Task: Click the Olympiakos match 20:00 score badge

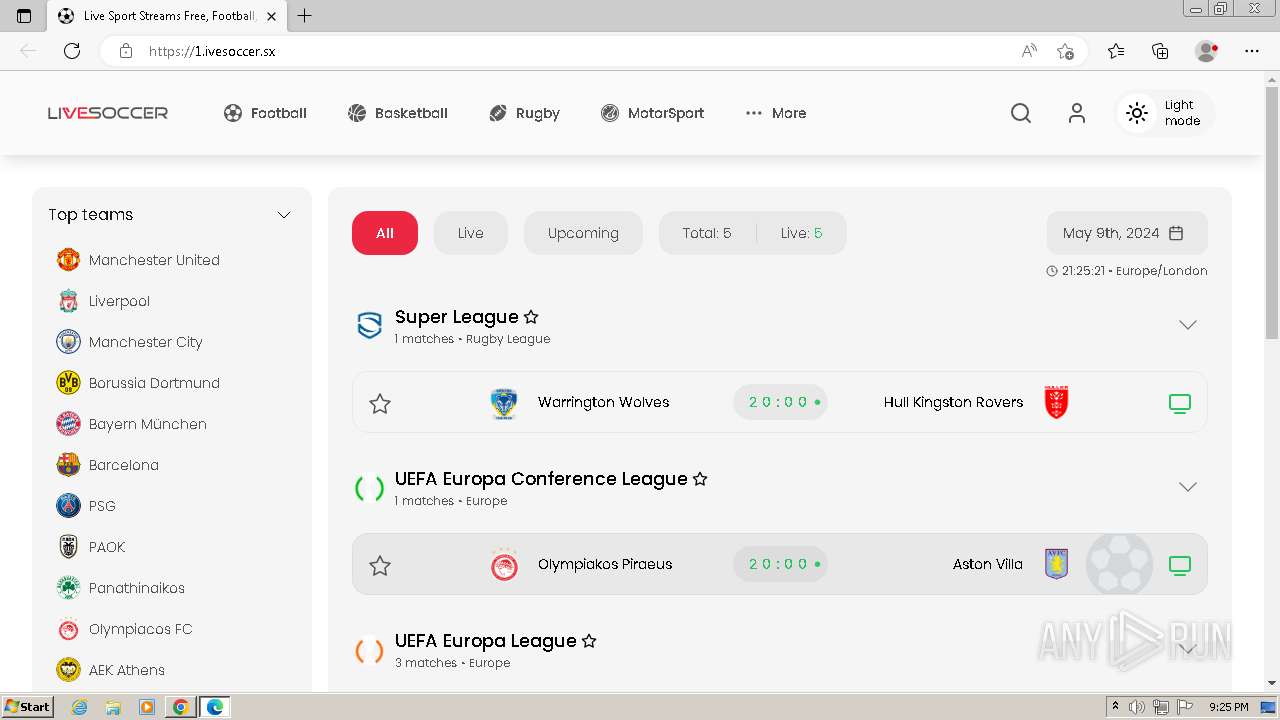Action: point(780,564)
